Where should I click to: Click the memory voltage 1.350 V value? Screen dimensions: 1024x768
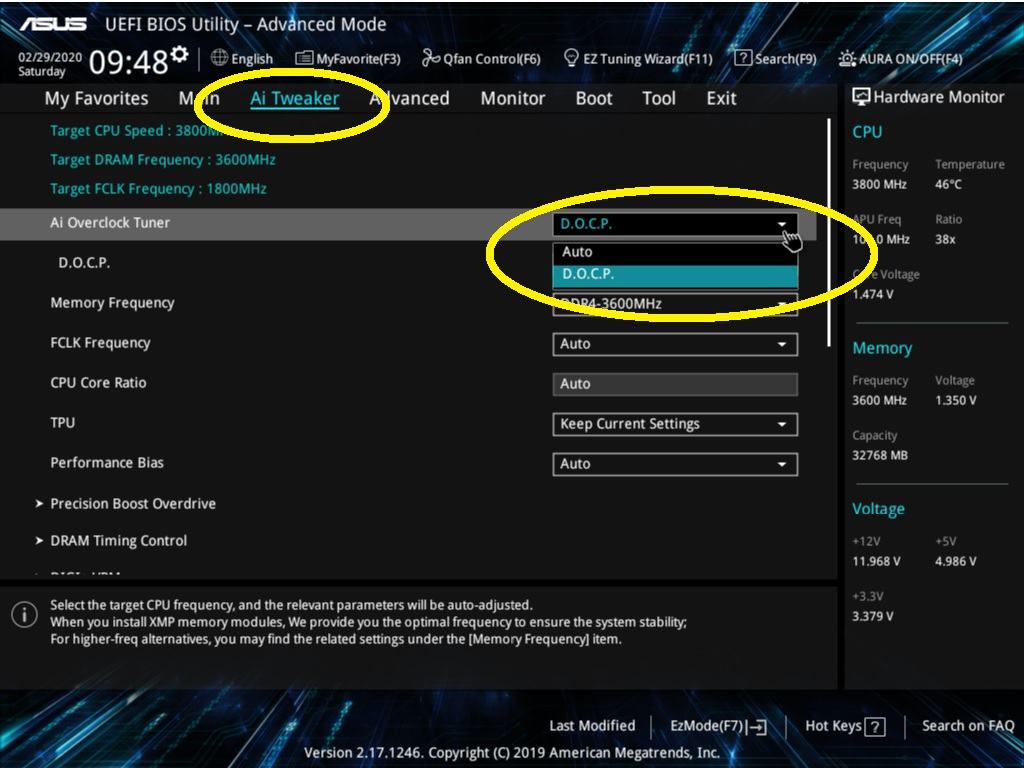[955, 400]
